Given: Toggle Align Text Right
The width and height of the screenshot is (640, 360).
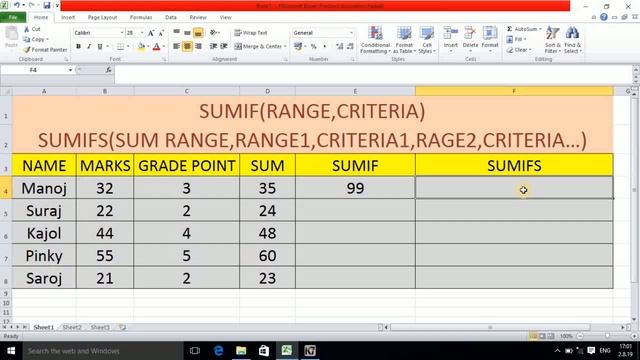Looking at the screenshot, I should 198,47.
